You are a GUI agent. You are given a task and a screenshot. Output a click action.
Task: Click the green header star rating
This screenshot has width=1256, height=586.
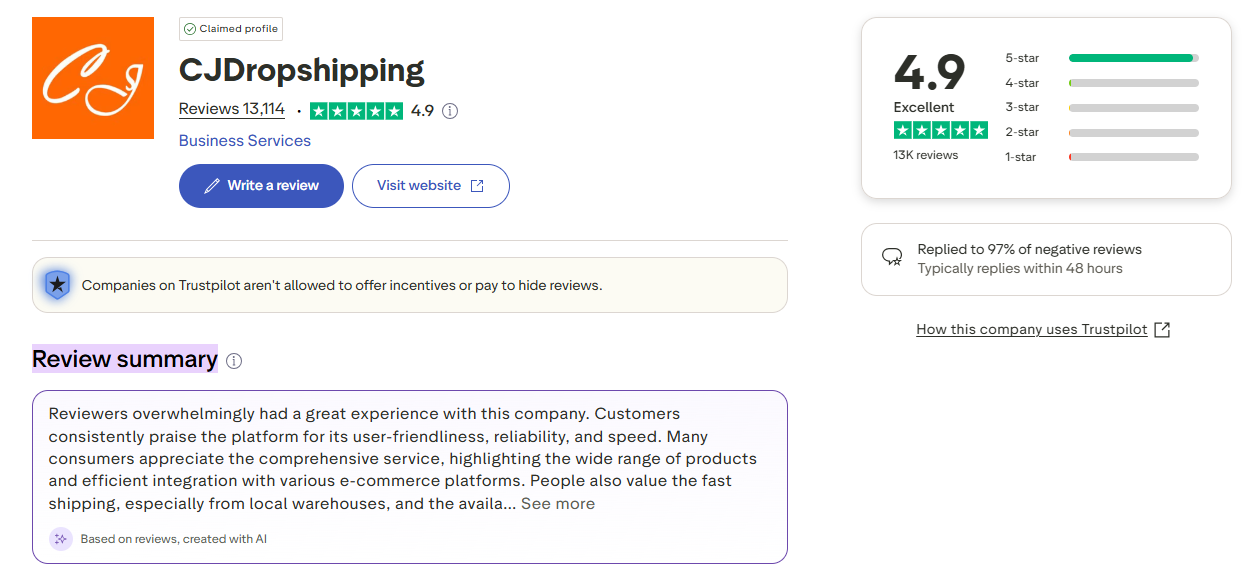356,111
